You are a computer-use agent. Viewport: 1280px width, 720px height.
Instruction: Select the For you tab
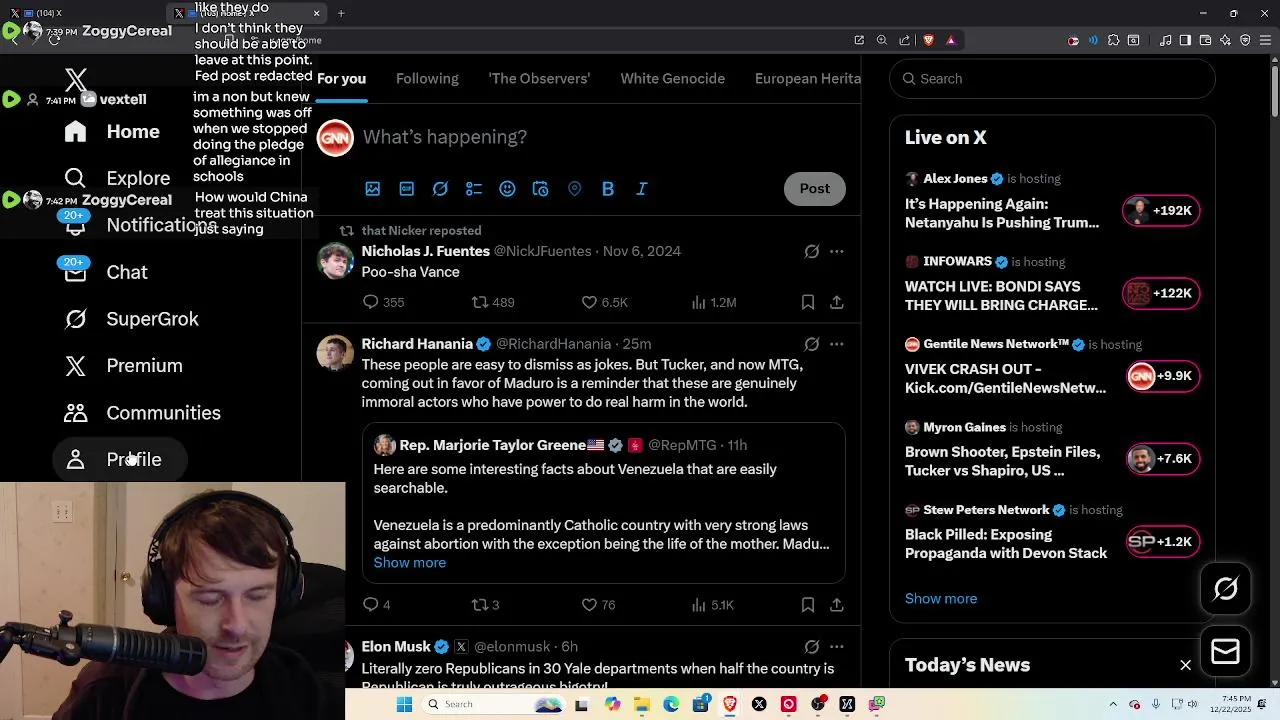pos(341,79)
